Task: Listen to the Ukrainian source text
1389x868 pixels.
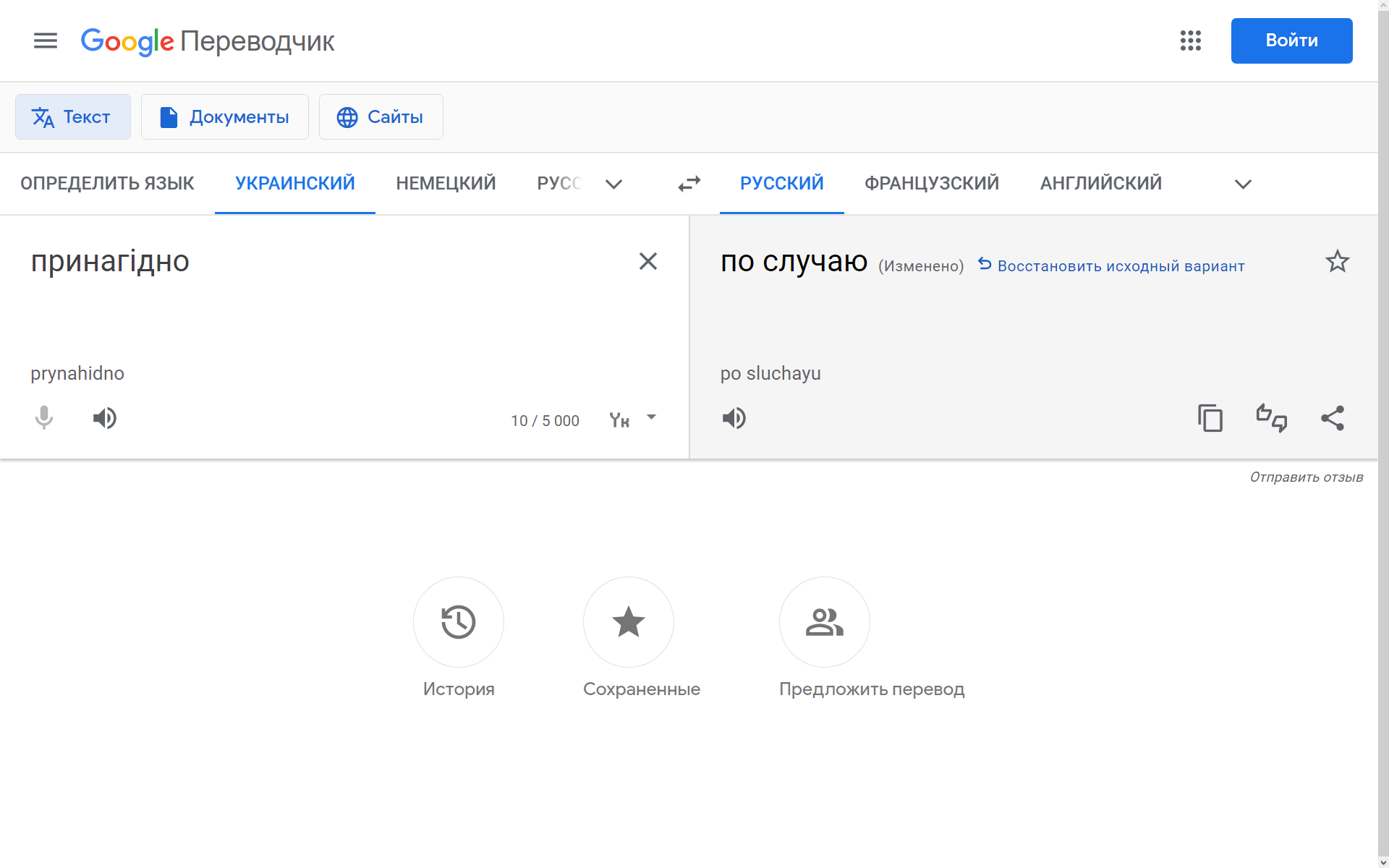Action: [x=105, y=418]
